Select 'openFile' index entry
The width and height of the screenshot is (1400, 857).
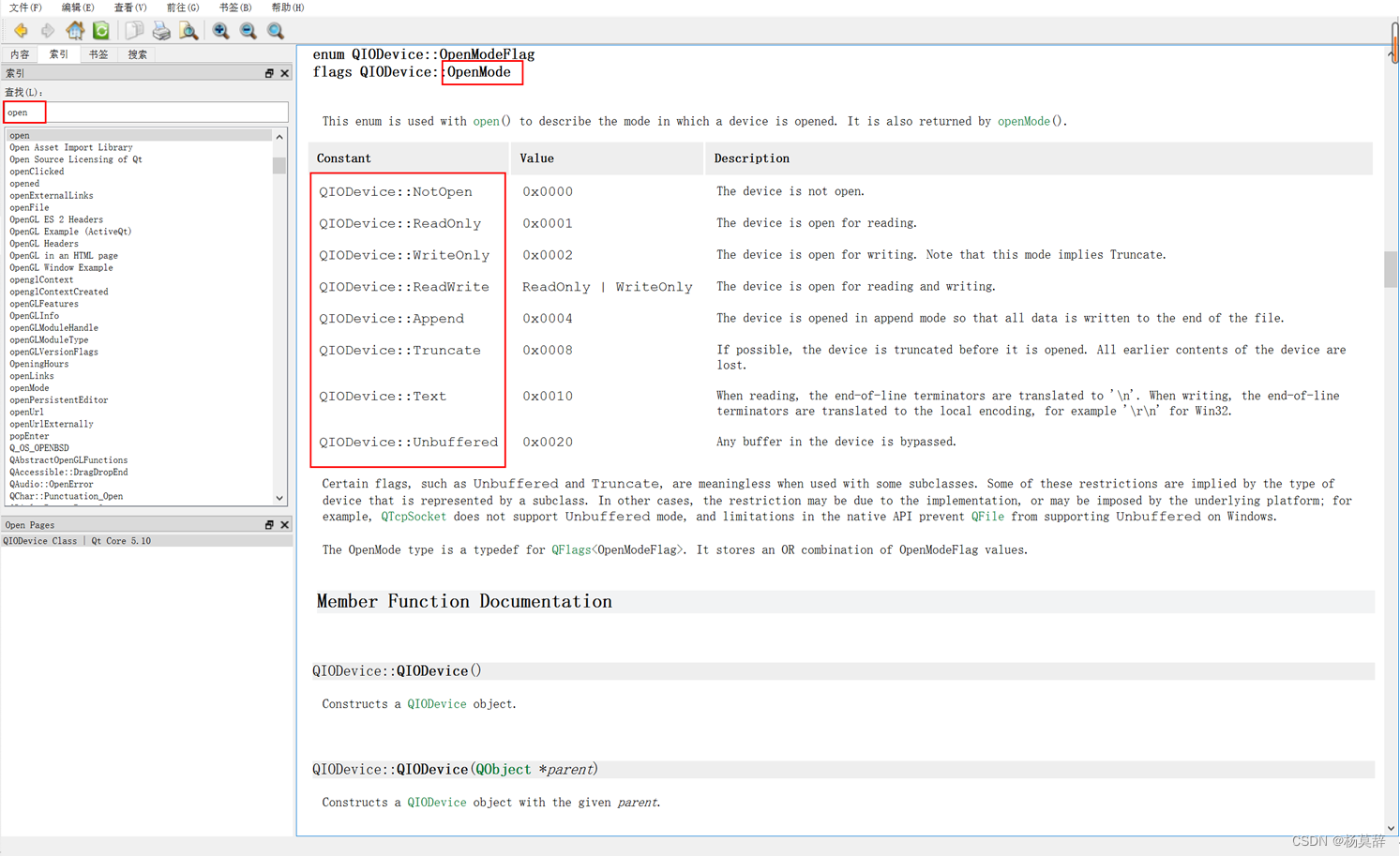click(x=29, y=208)
